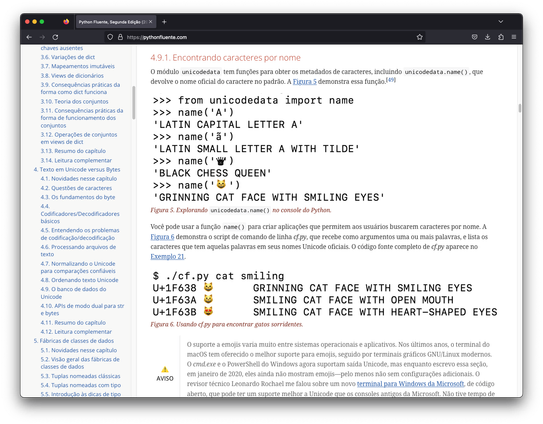
Task: Click the shield tracking protection icon
Action: point(110,37)
